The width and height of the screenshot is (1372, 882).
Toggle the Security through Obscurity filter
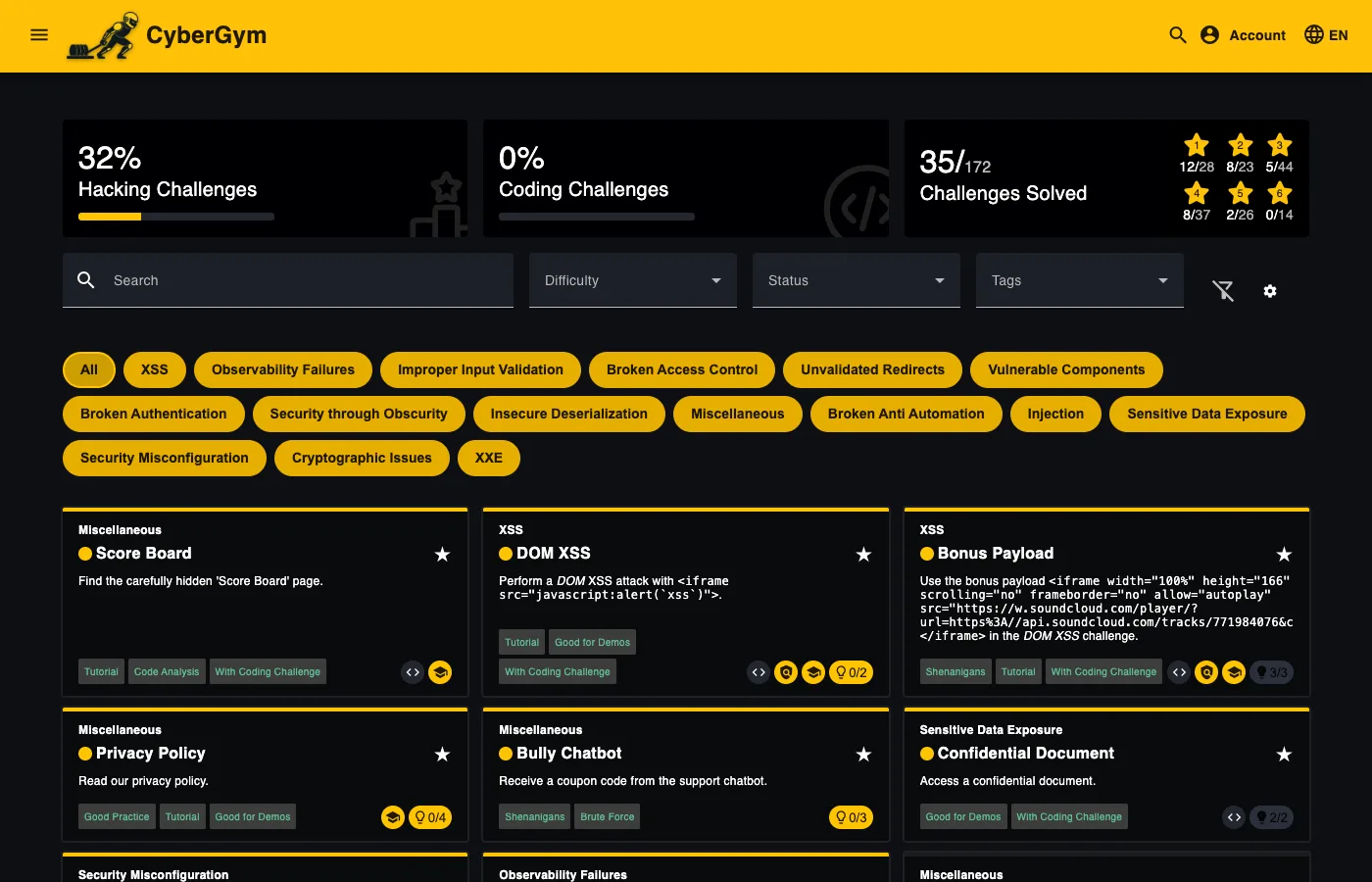359,414
